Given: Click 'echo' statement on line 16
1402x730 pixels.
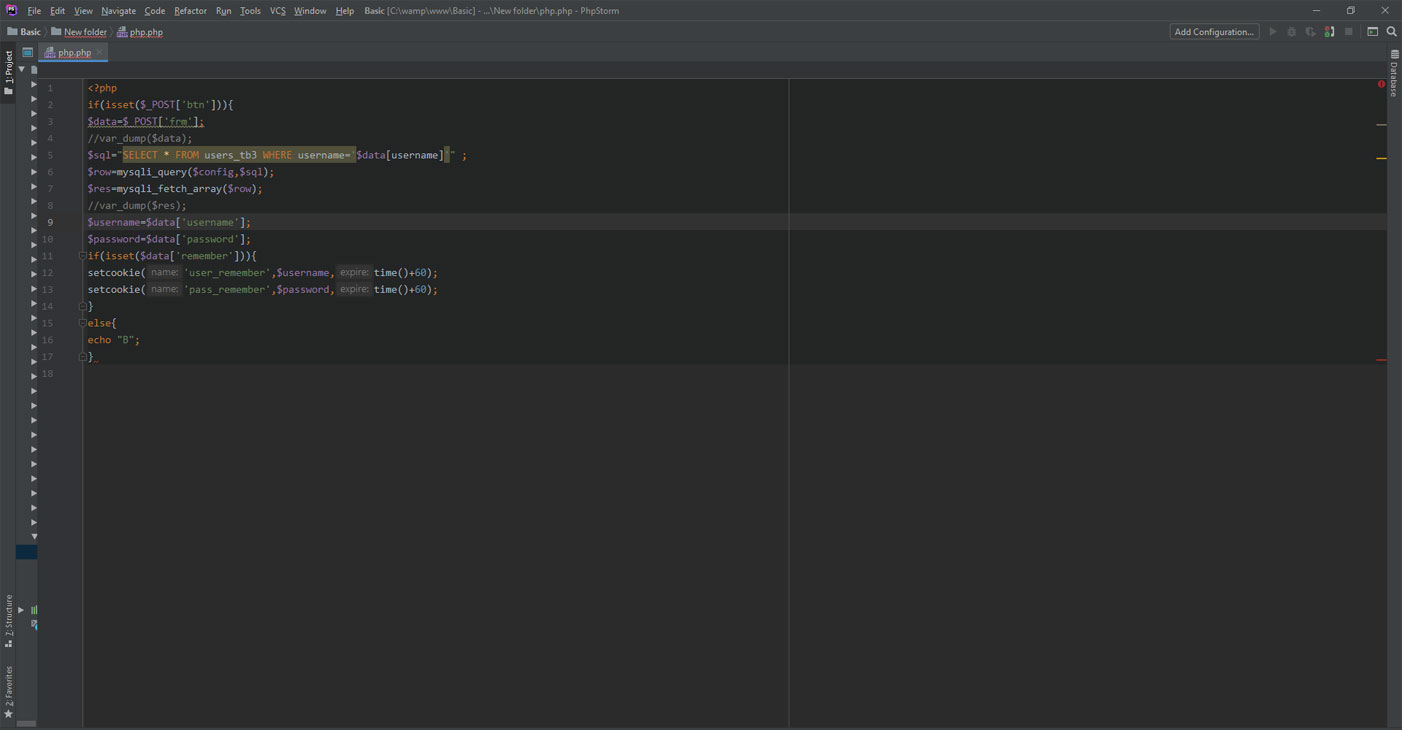Looking at the screenshot, I should tap(99, 340).
